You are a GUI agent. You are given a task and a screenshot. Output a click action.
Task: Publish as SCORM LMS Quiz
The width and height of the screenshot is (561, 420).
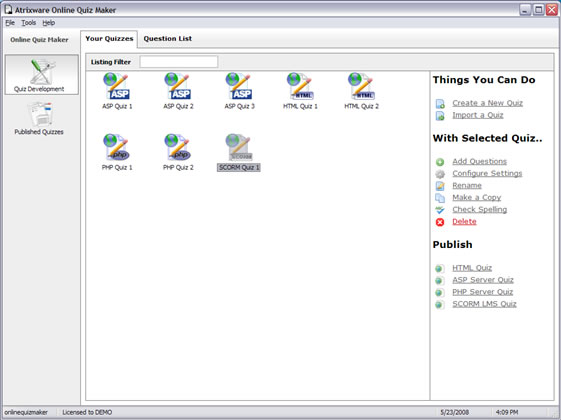(x=484, y=304)
